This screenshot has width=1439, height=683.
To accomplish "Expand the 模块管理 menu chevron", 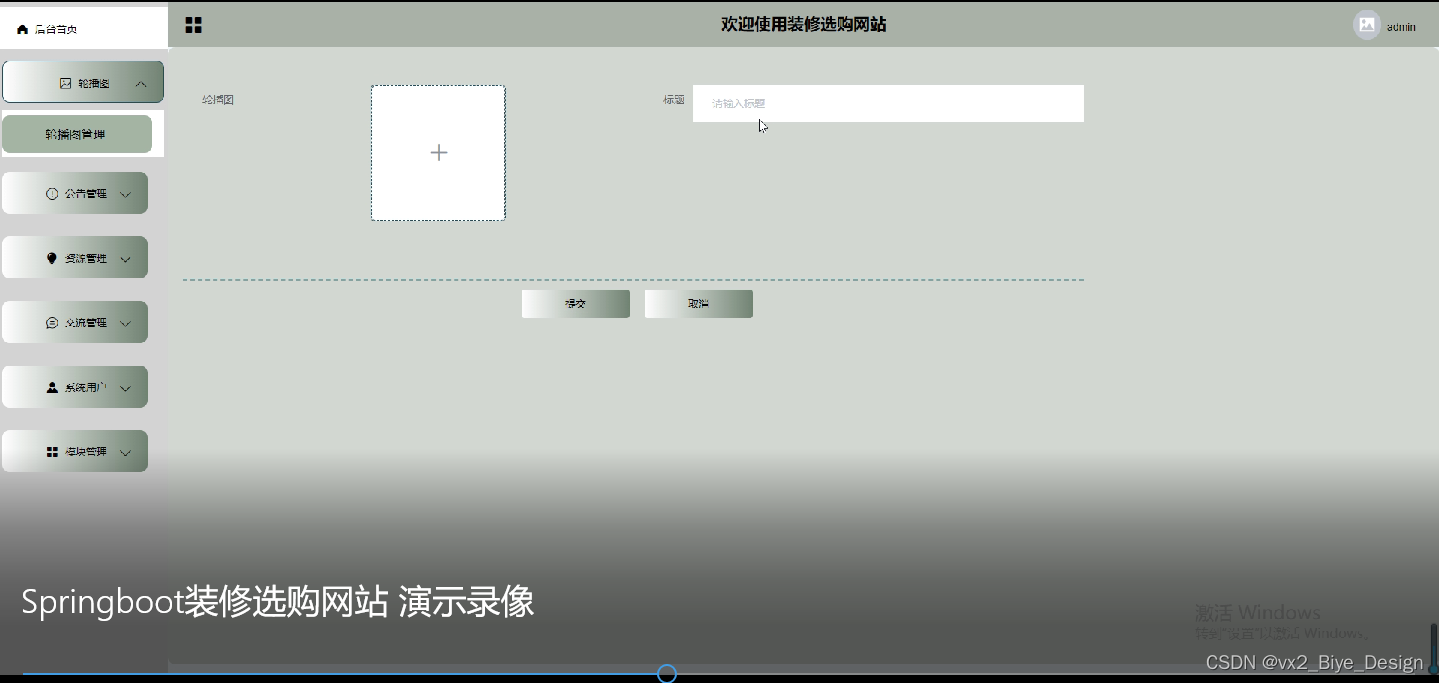I will coord(126,452).
